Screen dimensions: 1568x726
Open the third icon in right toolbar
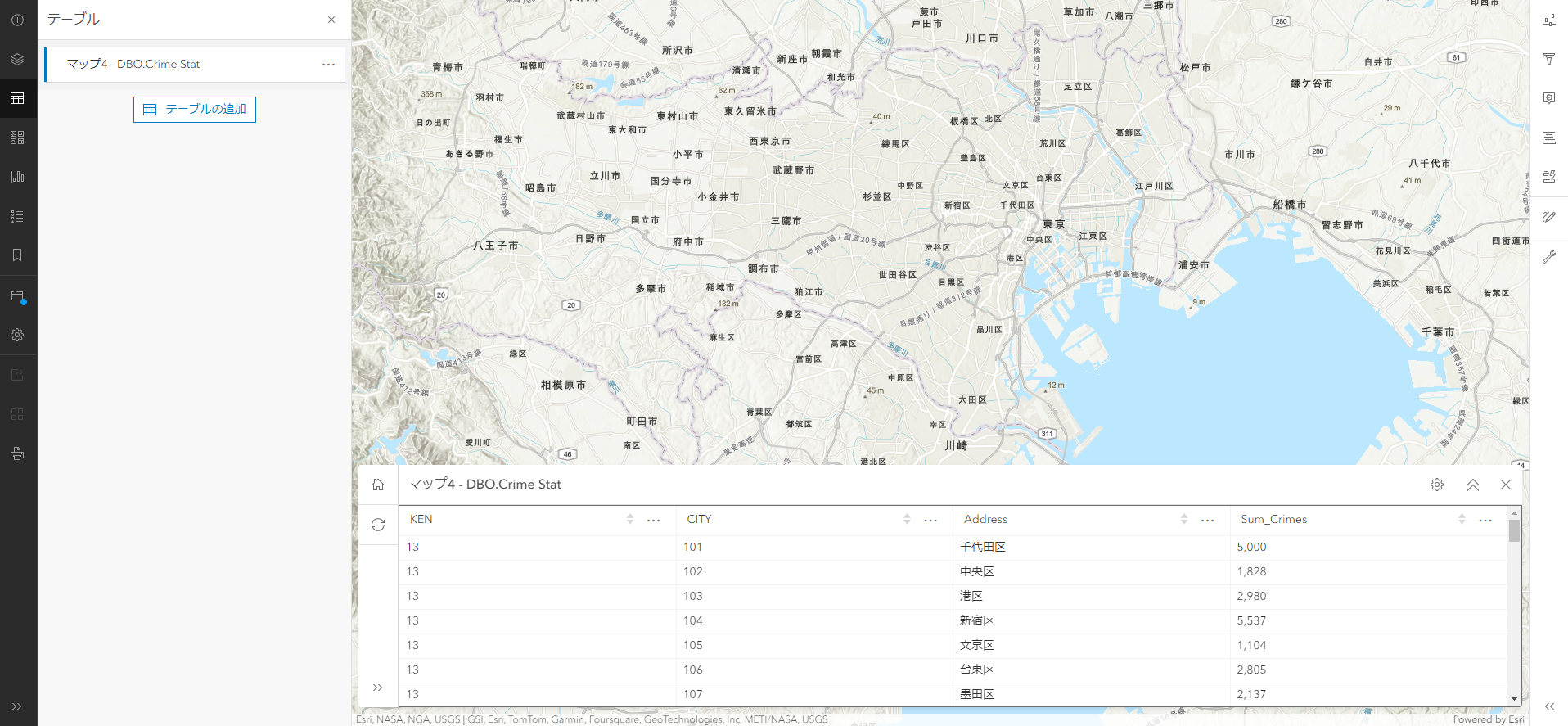[x=1549, y=98]
